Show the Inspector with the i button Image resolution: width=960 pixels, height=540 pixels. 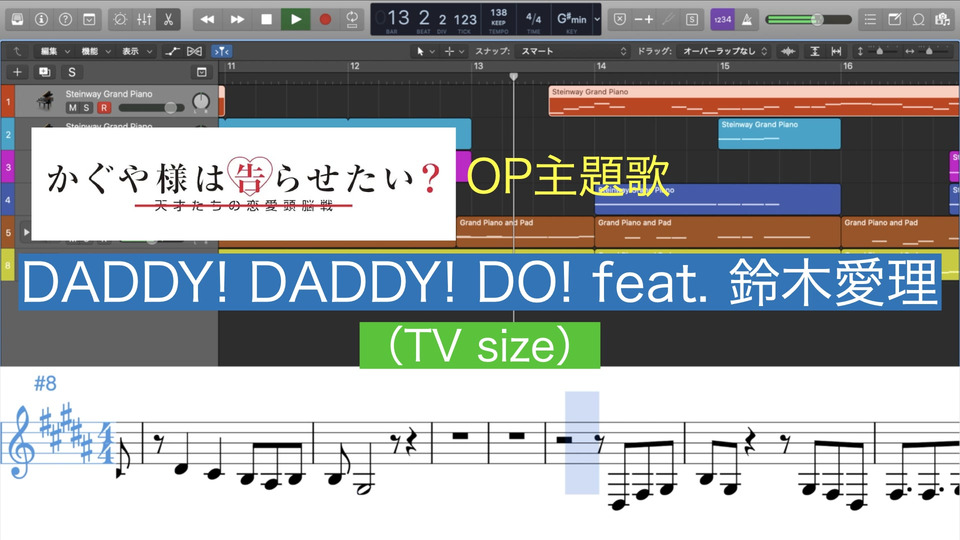pyautogui.click(x=41, y=20)
